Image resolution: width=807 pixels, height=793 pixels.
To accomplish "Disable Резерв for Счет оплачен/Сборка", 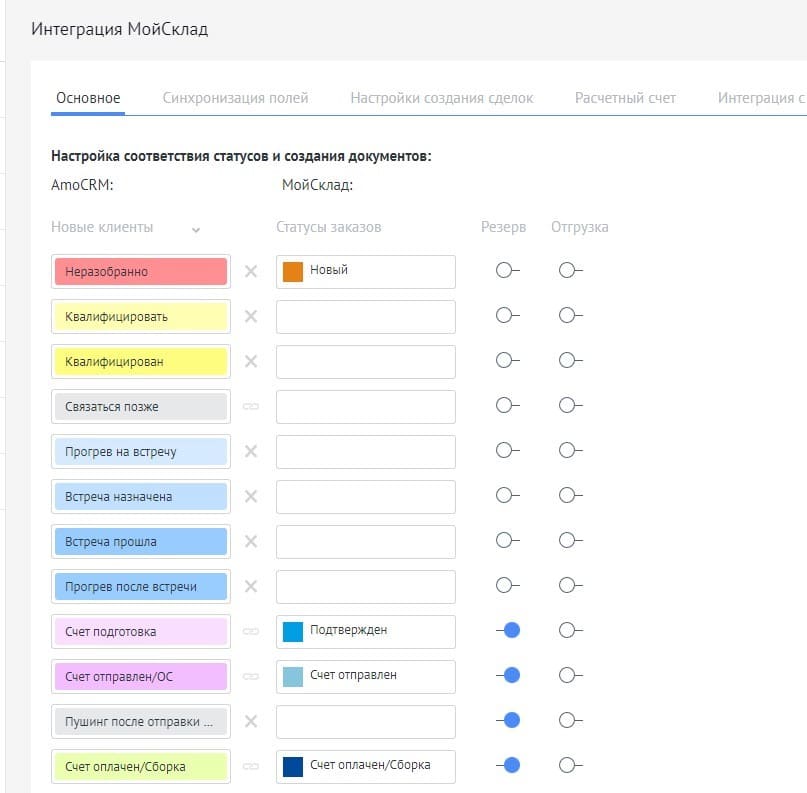I will click(x=507, y=765).
